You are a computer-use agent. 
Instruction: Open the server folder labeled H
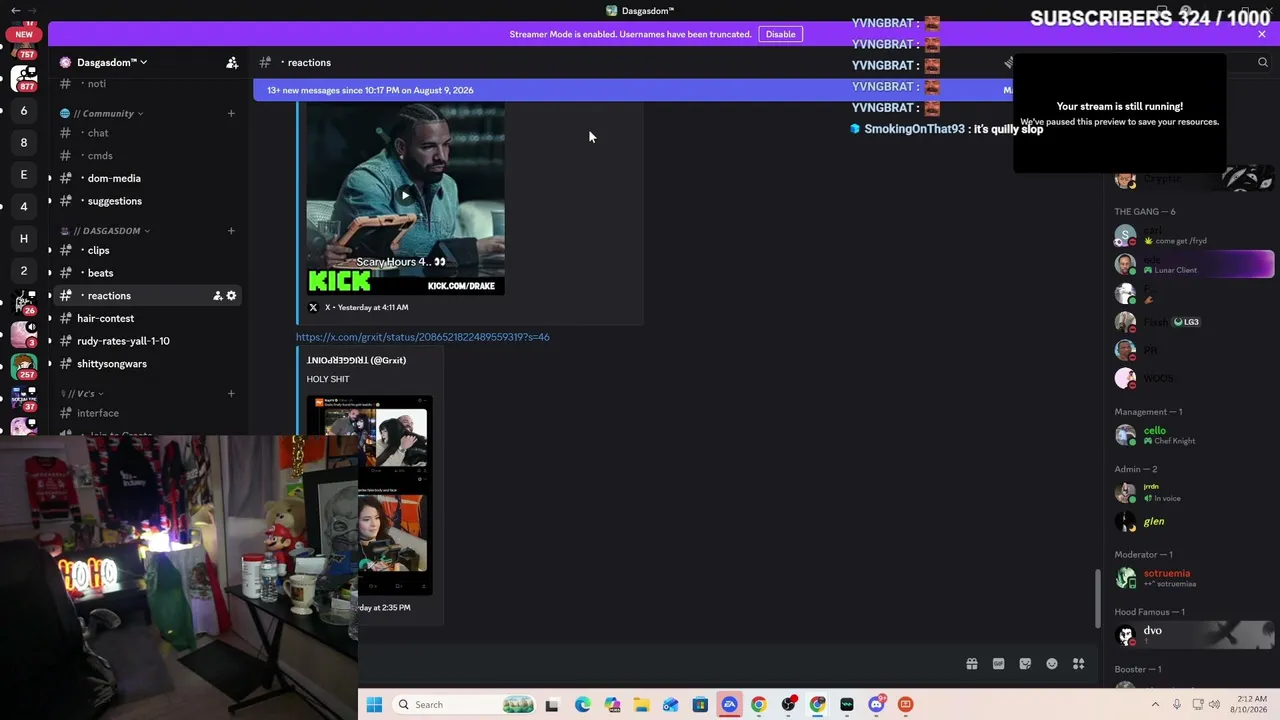(x=24, y=239)
